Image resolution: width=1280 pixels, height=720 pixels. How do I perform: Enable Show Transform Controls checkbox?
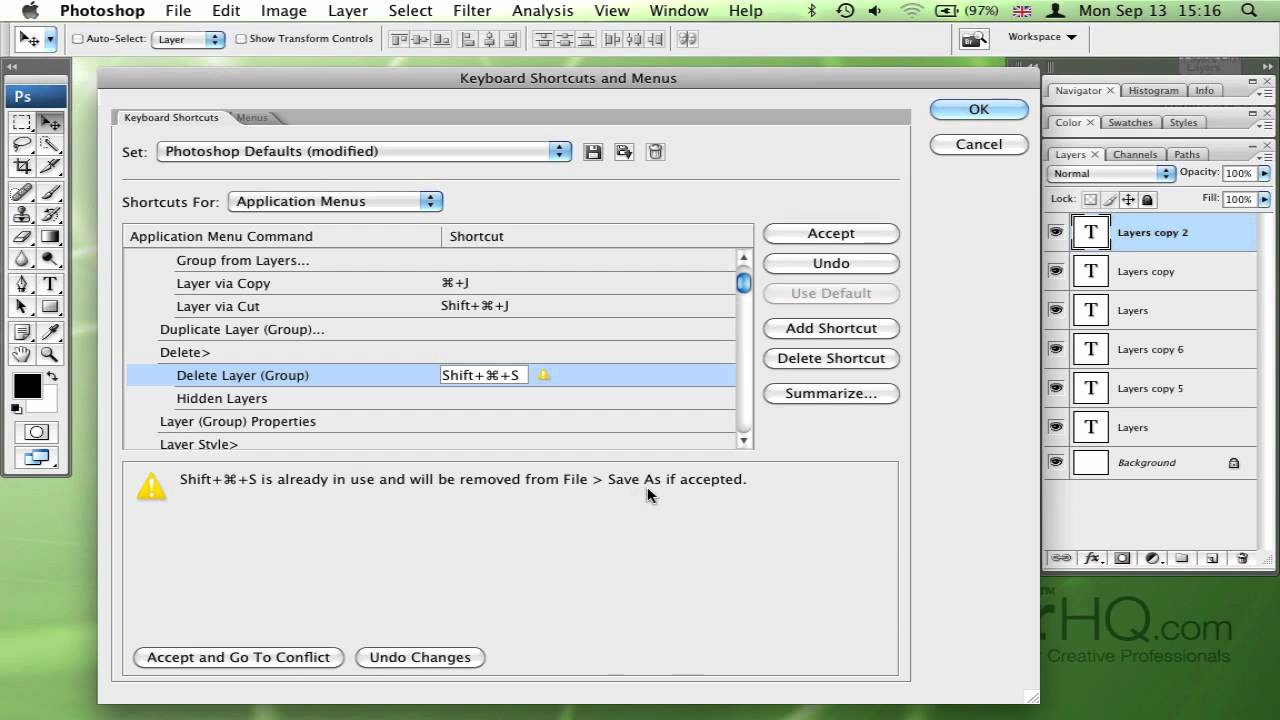click(241, 39)
